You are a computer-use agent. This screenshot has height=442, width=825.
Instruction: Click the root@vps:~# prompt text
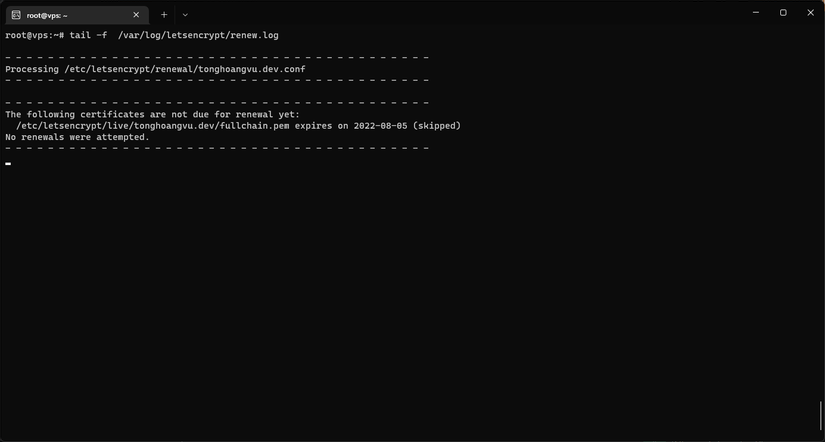35,35
